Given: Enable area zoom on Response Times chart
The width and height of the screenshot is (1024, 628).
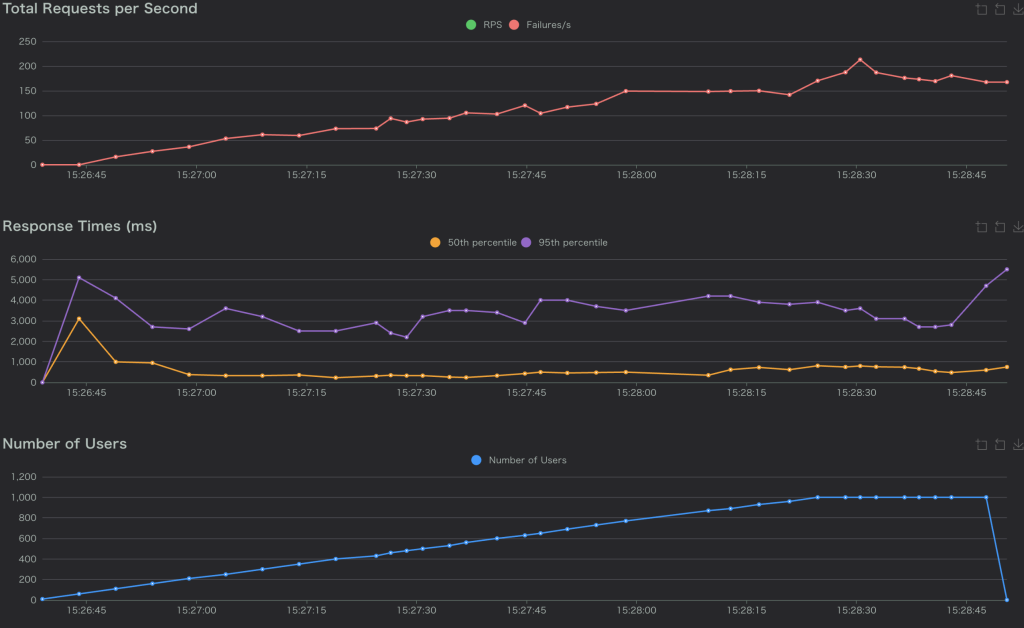Looking at the screenshot, I should click(x=981, y=227).
